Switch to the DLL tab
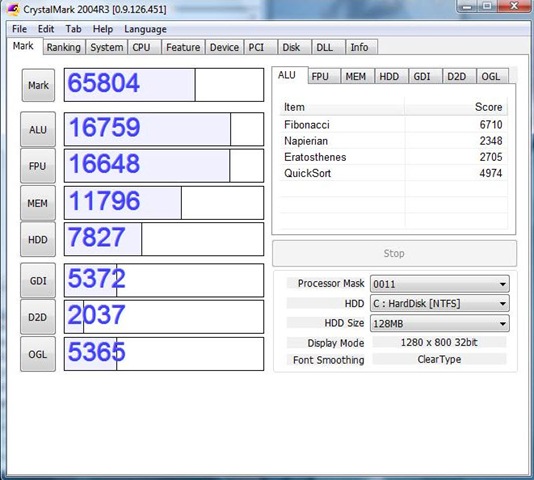Screen dimensions: 534x480 click(x=328, y=47)
